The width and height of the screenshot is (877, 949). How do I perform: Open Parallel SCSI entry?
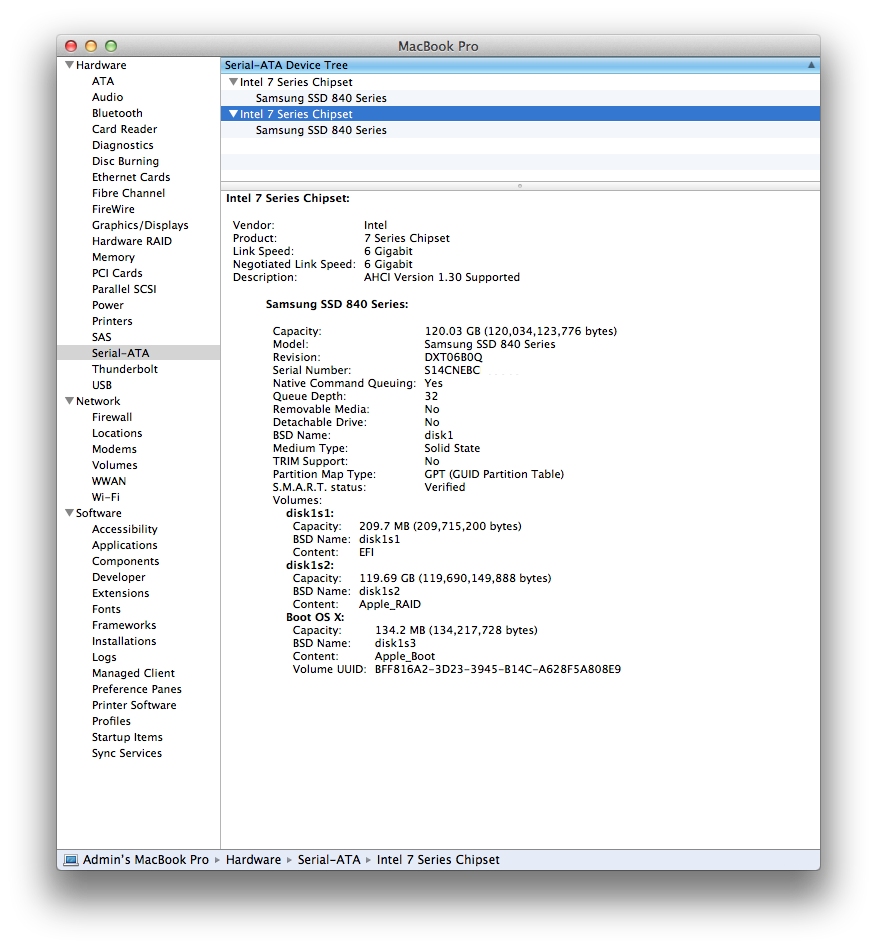(x=124, y=289)
